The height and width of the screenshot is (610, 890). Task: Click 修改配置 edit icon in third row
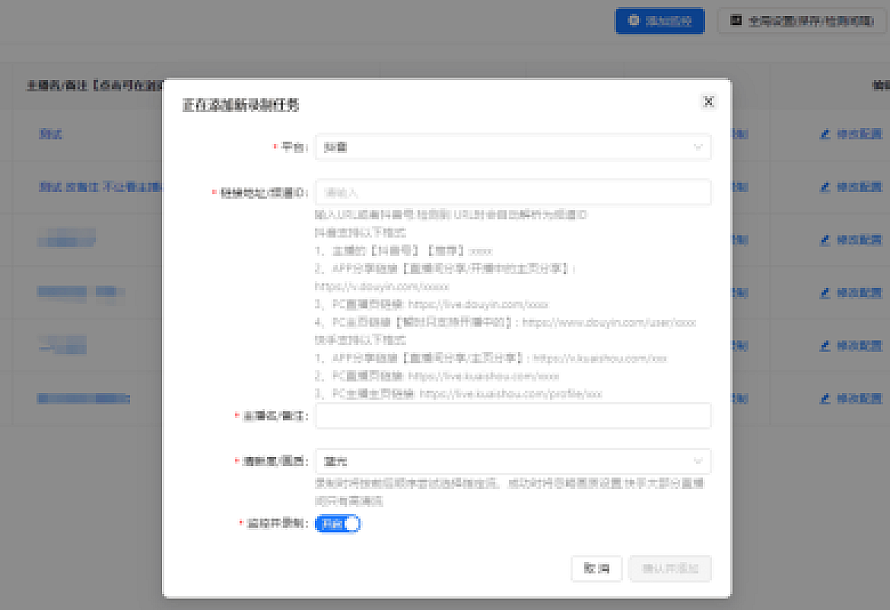coord(825,240)
